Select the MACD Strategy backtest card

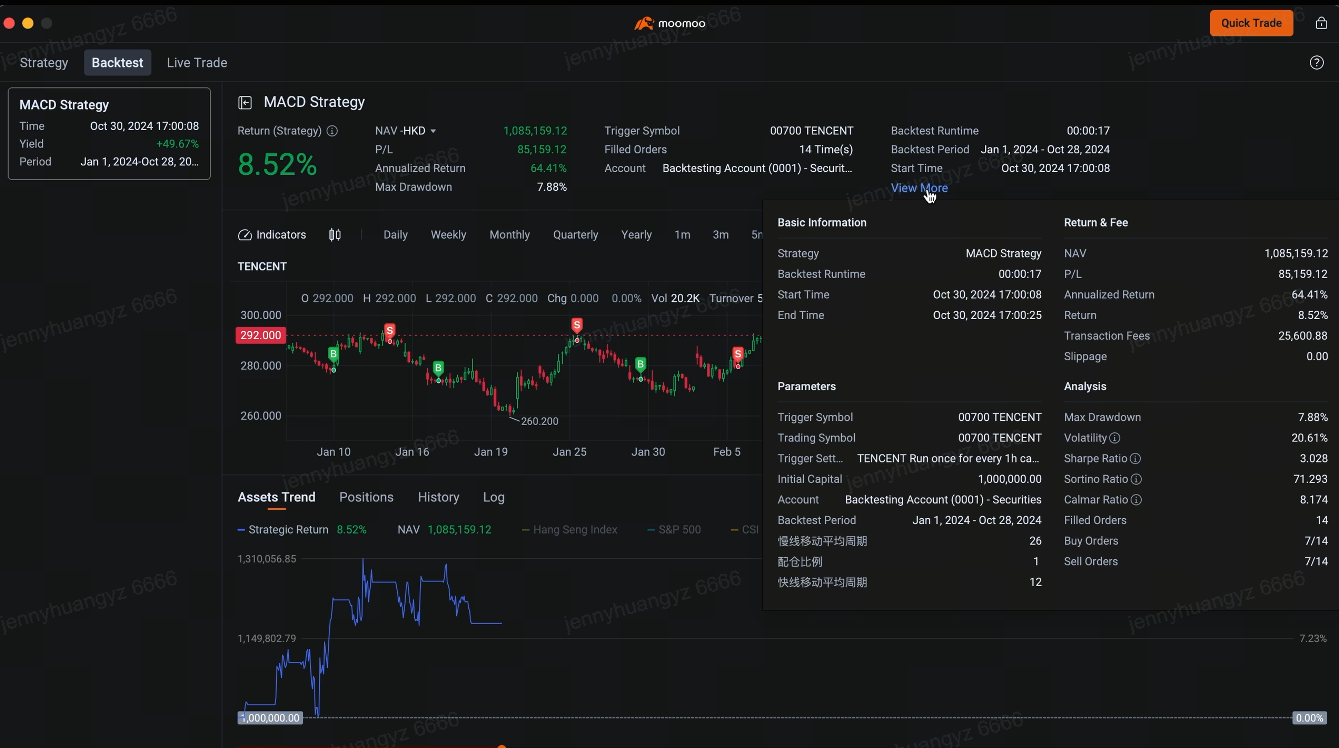[x=109, y=133]
